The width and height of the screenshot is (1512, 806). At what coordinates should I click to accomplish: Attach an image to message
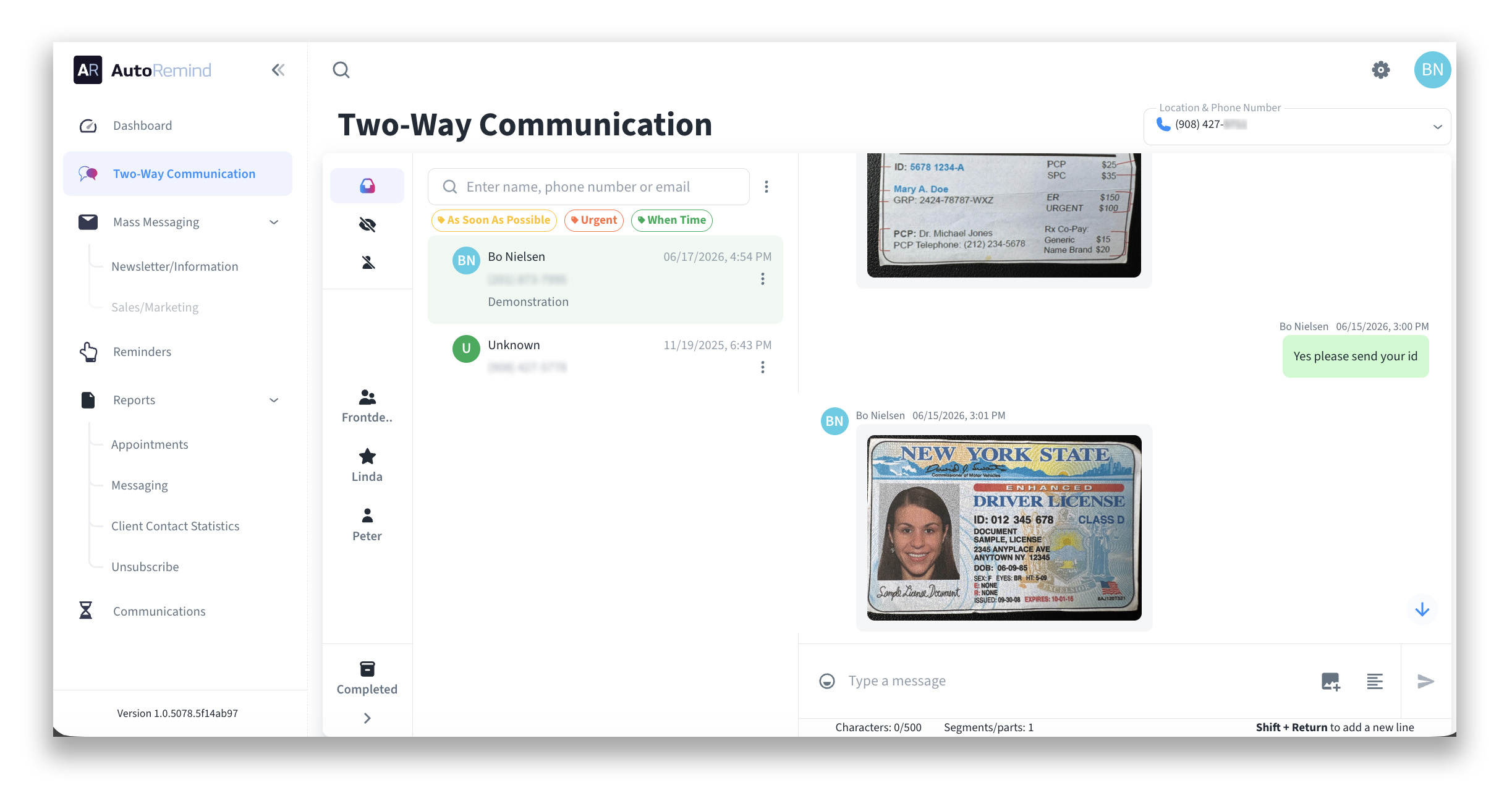tap(1330, 681)
